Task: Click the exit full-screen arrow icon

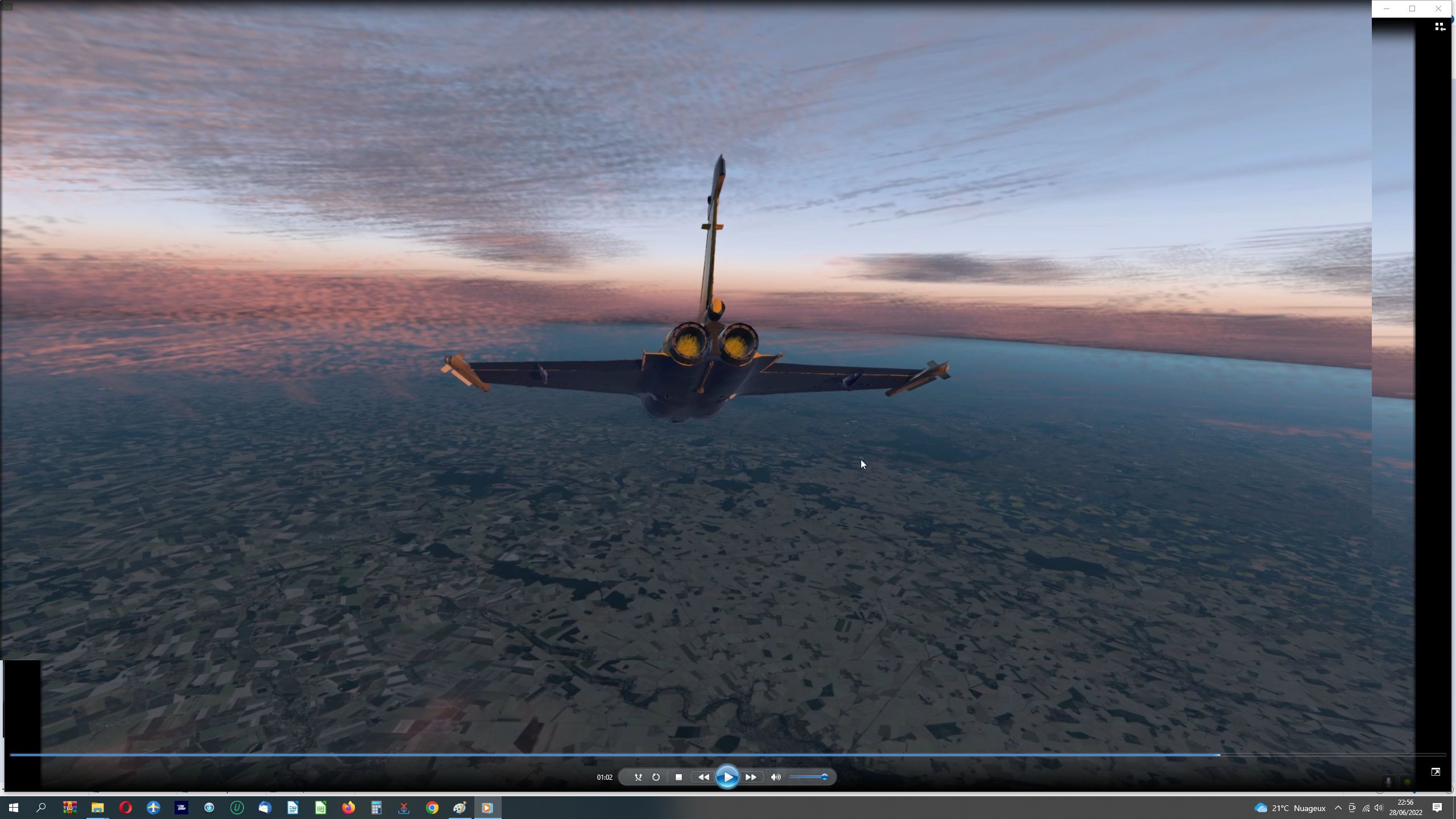Action: tap(1436, 772)
